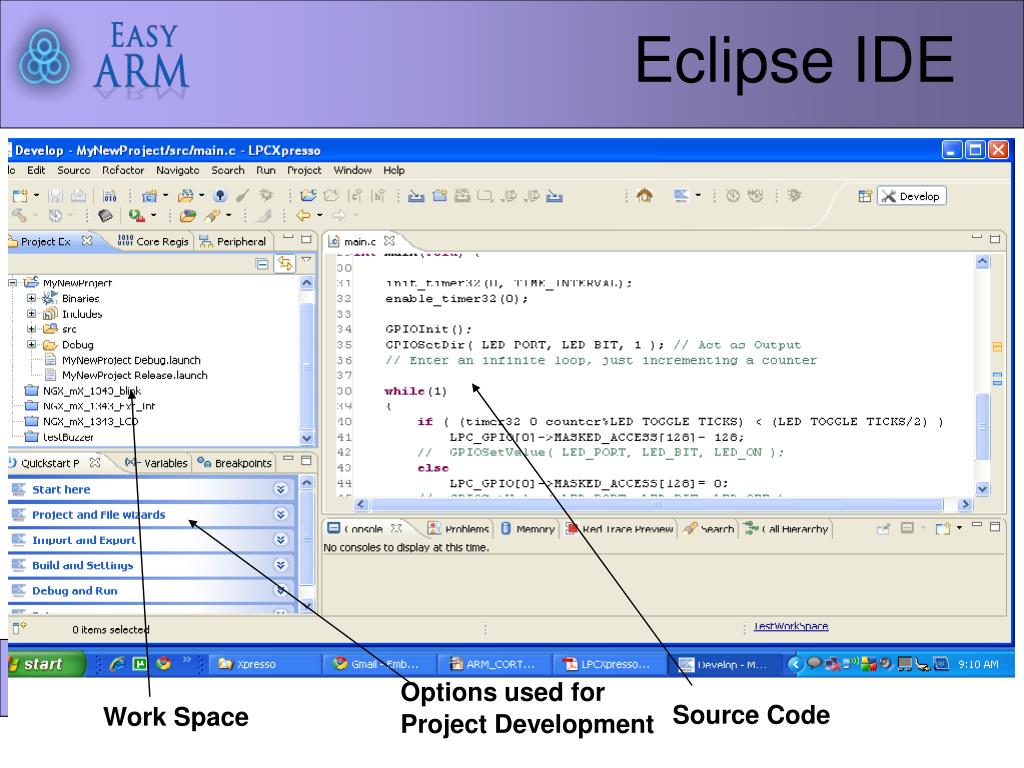The width and height of the screenshot is (1024, 768).
Task: Click the Print toolbar icon
Action: pos(78,195)
